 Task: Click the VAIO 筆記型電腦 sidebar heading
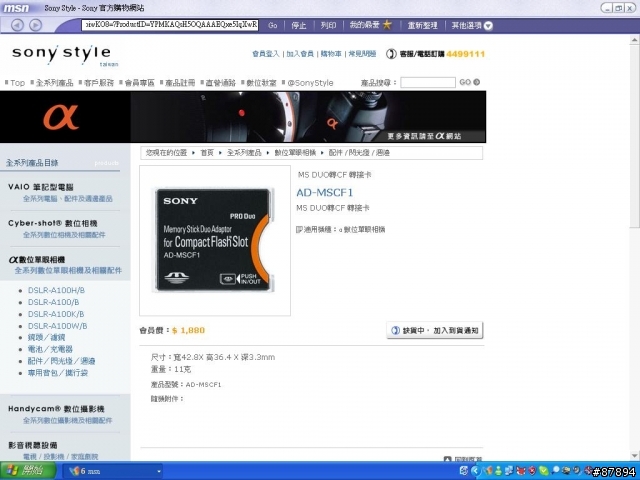(x=40, y=187)
